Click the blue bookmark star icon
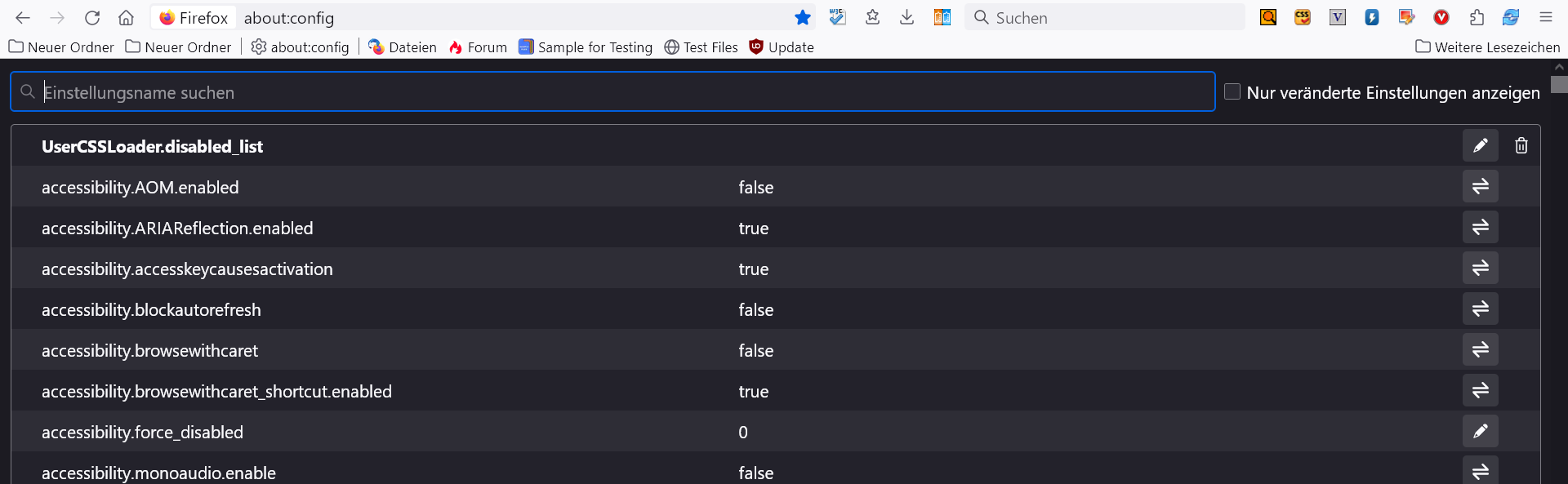This screenshot has width=1568, height=484. pyautogui.click(x=803, y=18)
